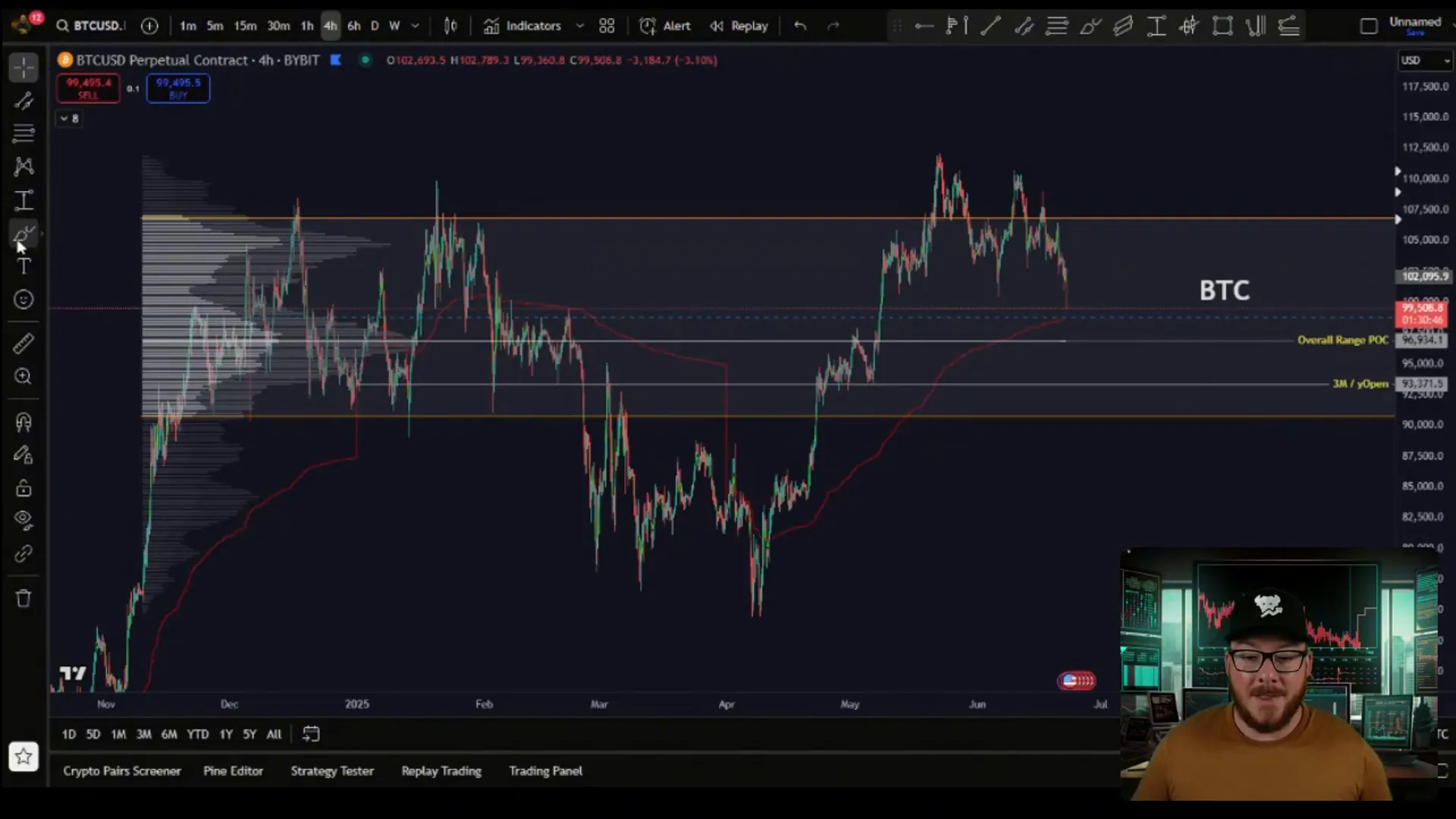The width and height of the screenshot is (1456, 819).
Task: Open the forecasting and measurement tools group
Action: pos(24,200)
